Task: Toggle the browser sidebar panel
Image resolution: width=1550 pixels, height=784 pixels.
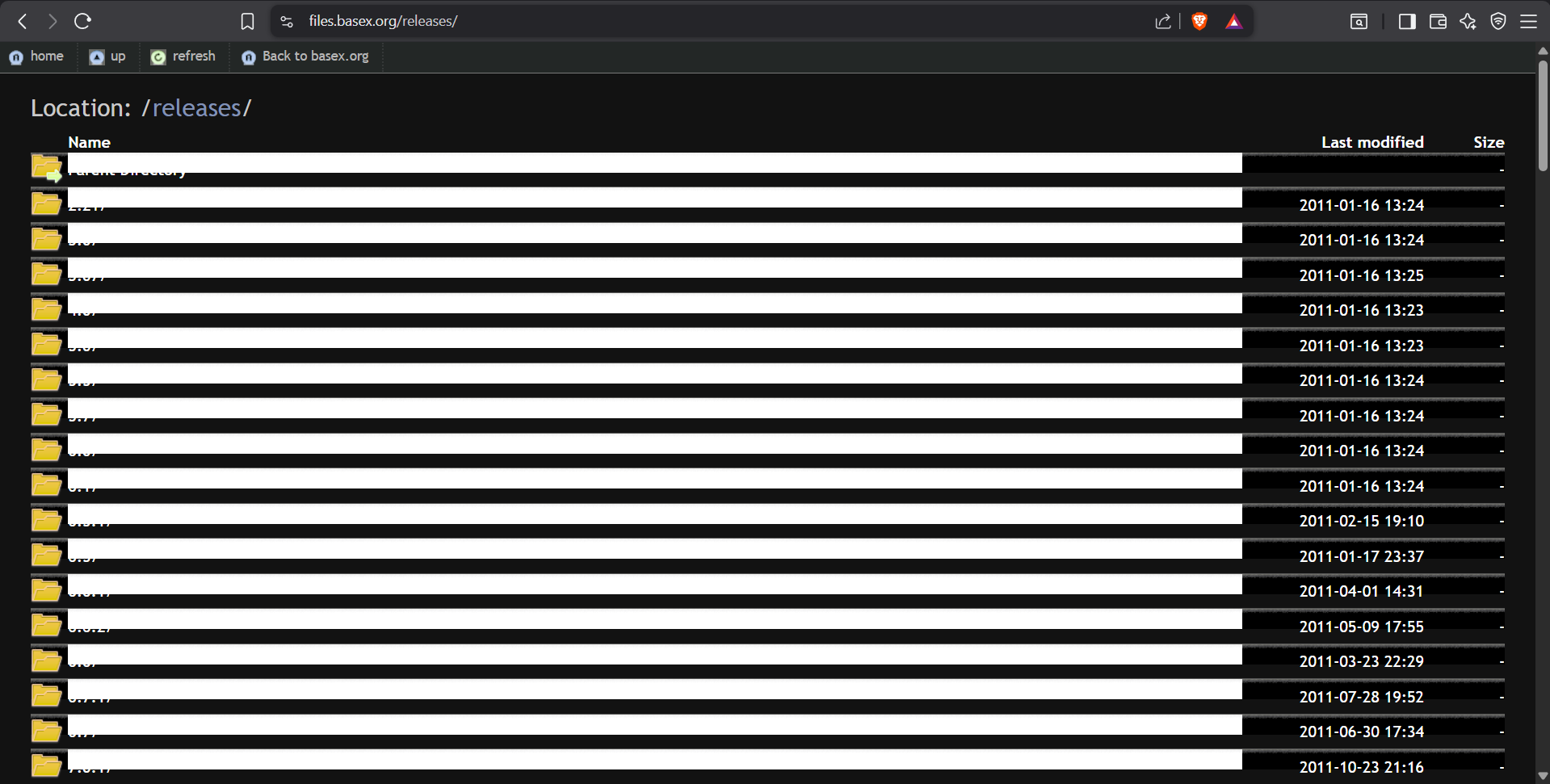Action: click(x=1406, y=22)
